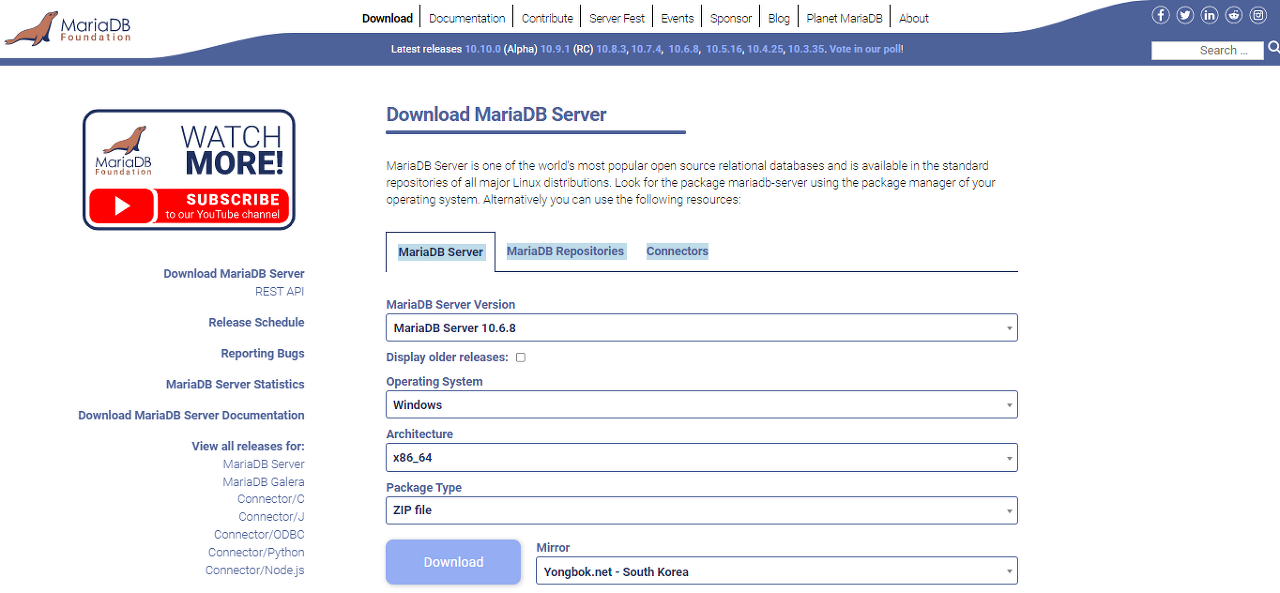The height and width of the screenshot is (593, 1280).
Task: Open the Package Type dropdown showing ZIP file
Action: tap(701, 510)
